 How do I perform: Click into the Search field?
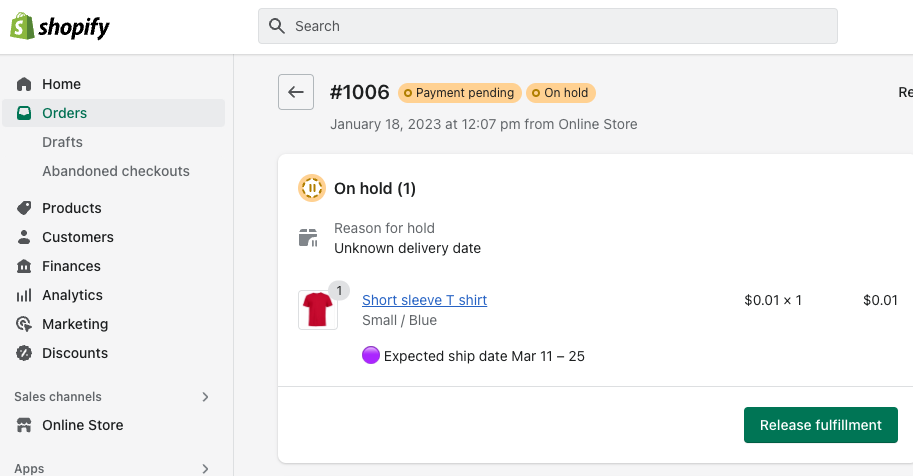548,26
